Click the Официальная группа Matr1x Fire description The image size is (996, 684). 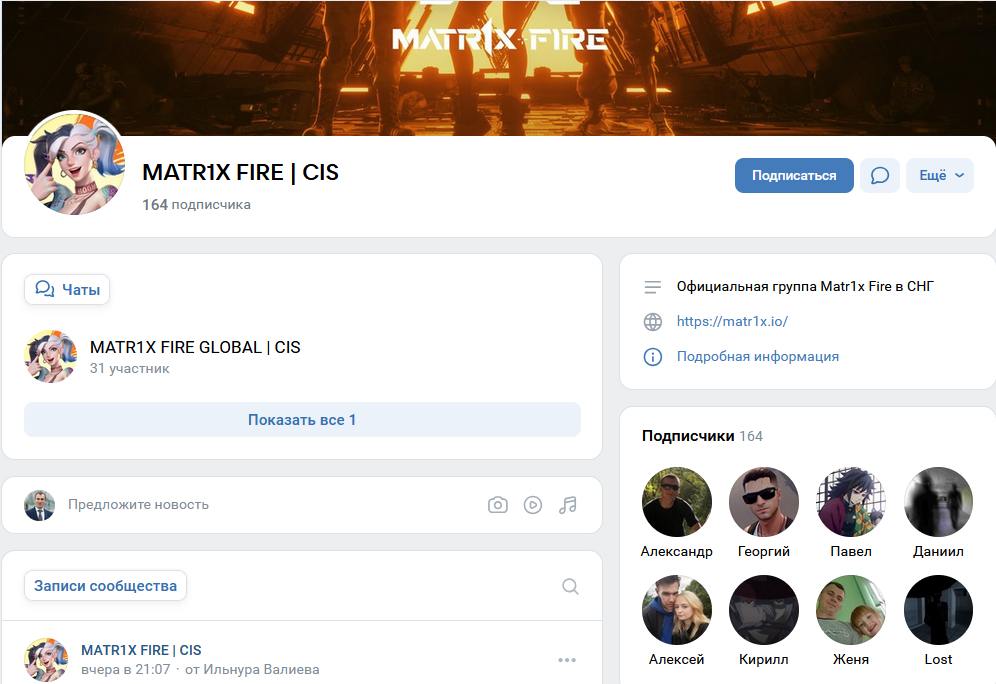[805, 286]
